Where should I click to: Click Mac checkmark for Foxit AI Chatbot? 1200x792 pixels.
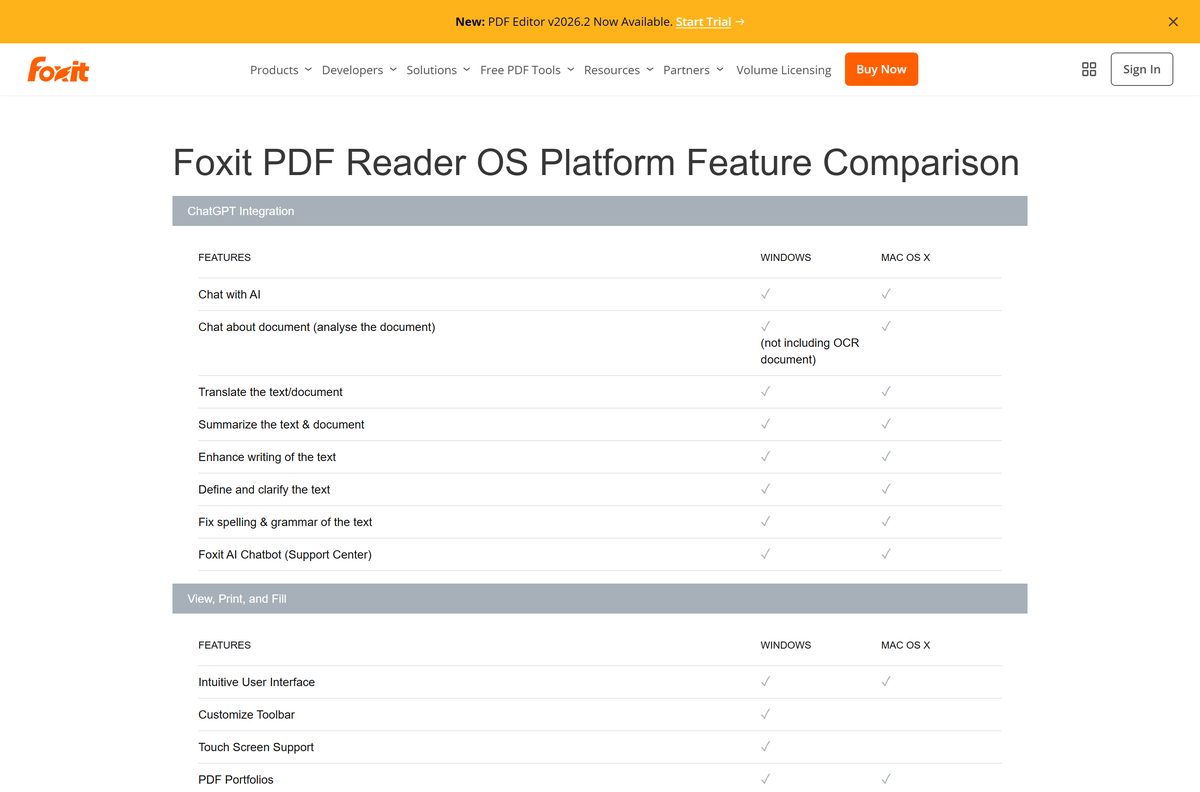pyautogui.click(x=886, y=554)
